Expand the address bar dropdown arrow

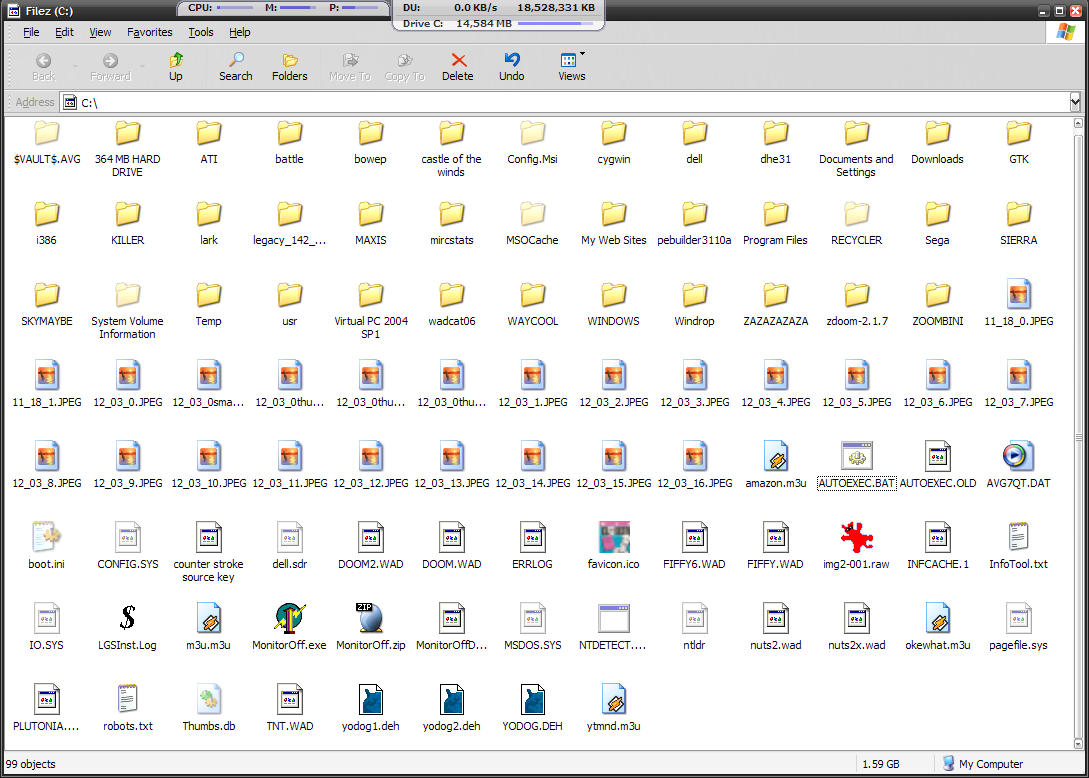click(x=1075, y=102)
